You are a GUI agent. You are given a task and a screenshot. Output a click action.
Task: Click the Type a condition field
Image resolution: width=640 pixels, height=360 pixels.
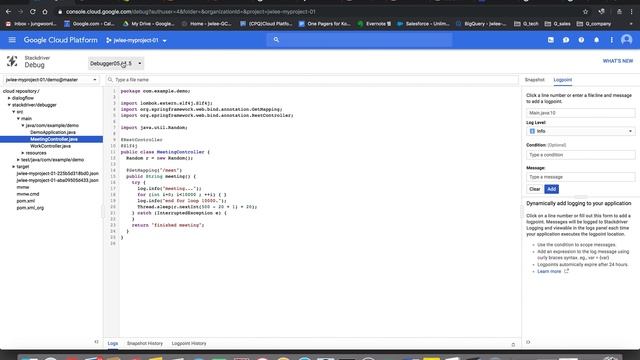click(580, 155)
